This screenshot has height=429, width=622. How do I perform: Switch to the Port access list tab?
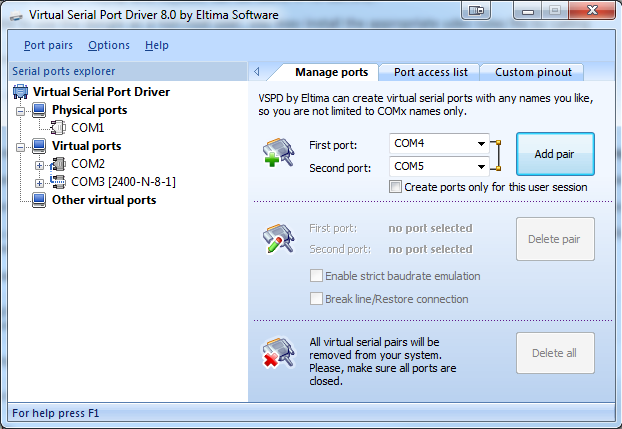tap(430, 72)
